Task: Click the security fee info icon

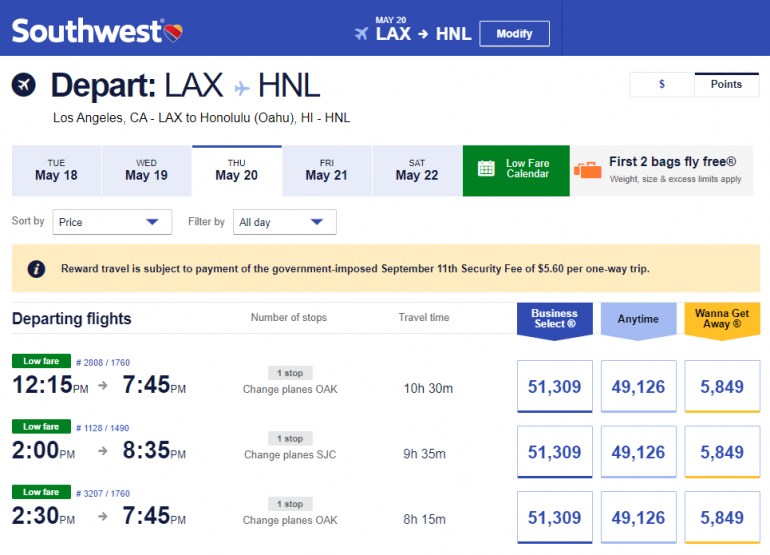Action: (36, 268)
